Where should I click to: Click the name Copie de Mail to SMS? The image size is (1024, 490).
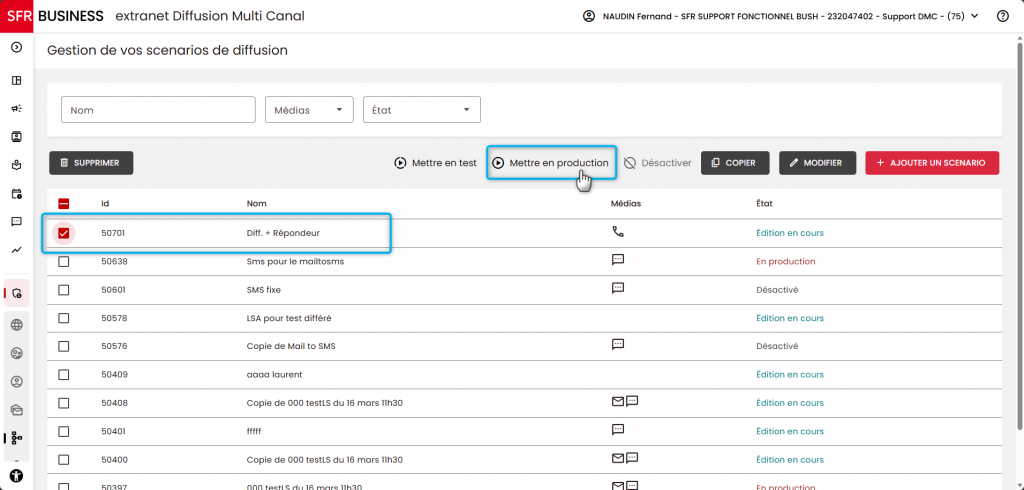(291, 346)
